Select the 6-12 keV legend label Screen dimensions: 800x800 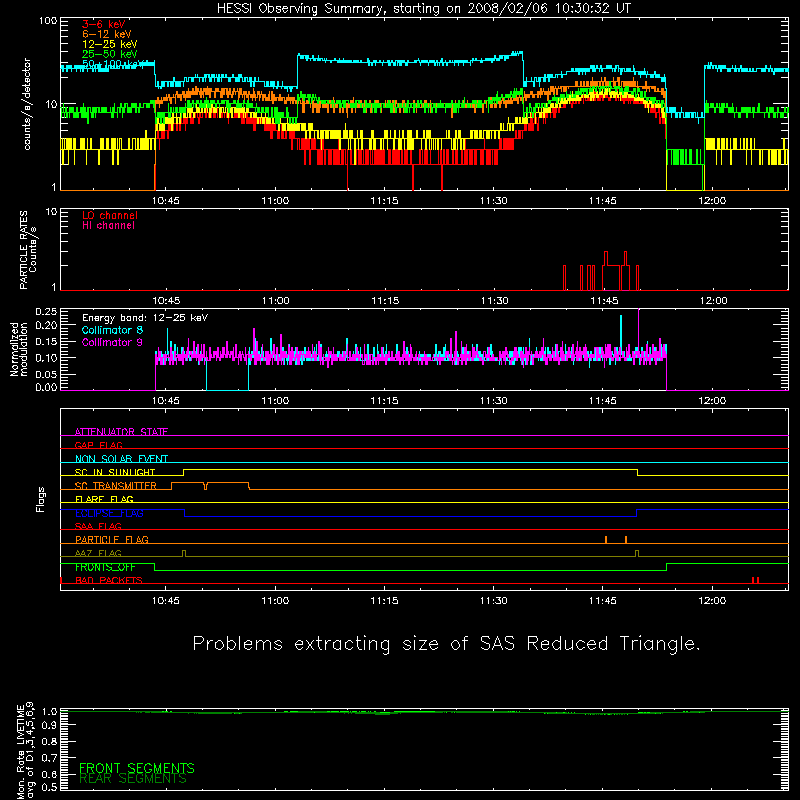click(107, 34)
